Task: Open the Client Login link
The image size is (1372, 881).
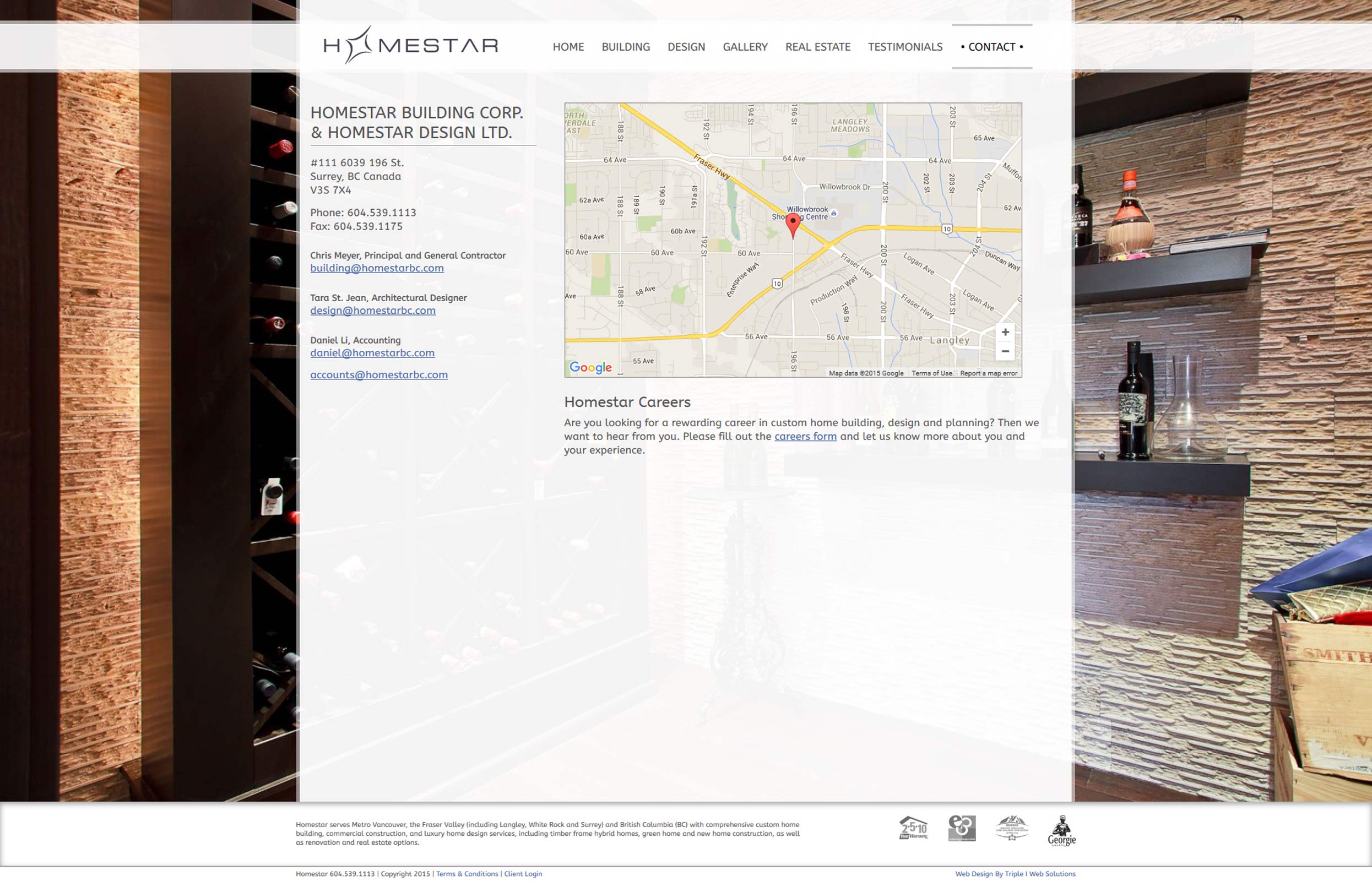Action: pos(522,873)
